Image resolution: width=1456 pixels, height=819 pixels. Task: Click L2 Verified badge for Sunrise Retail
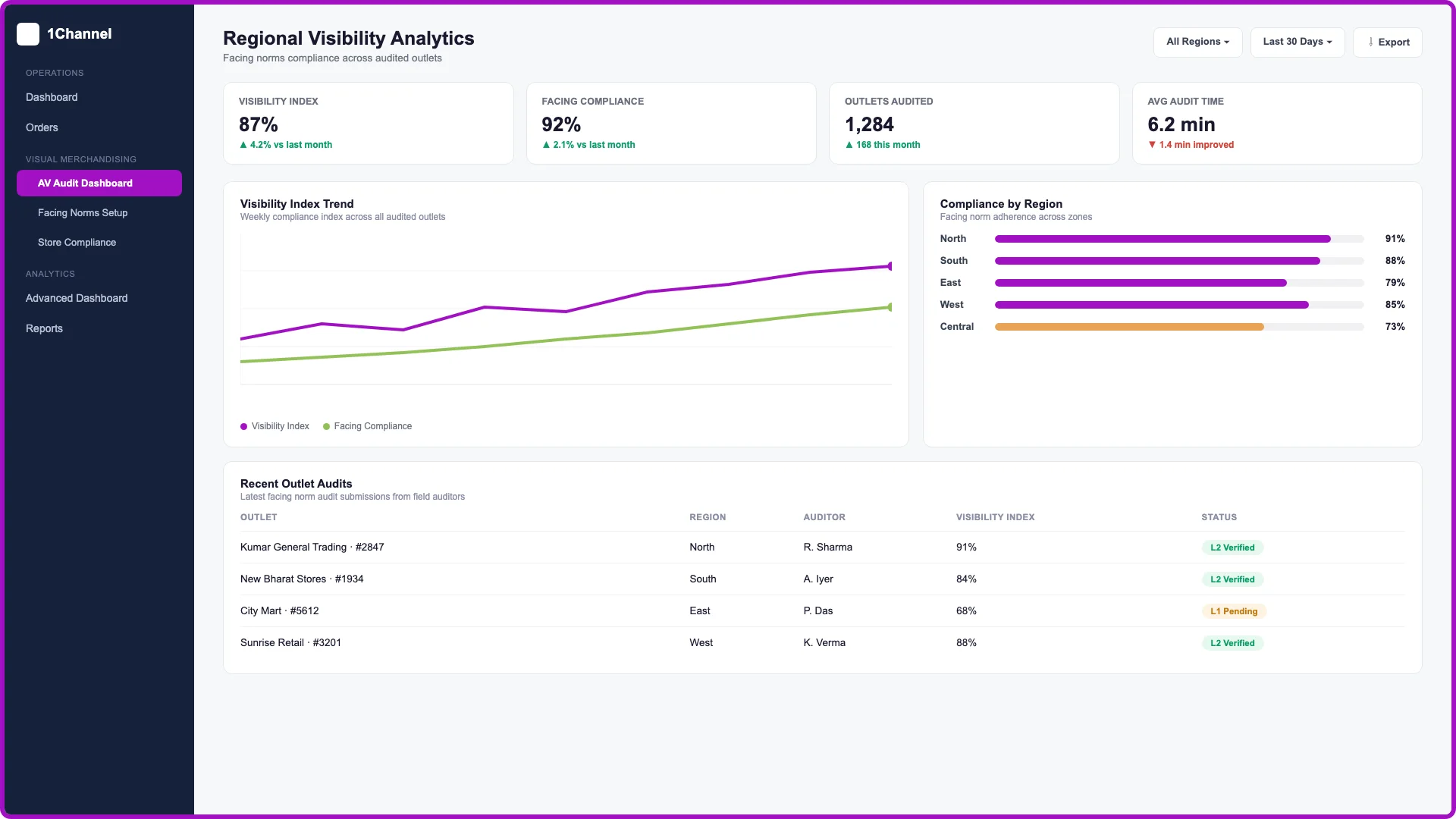pyautogui.click(x=1232, y=643)
